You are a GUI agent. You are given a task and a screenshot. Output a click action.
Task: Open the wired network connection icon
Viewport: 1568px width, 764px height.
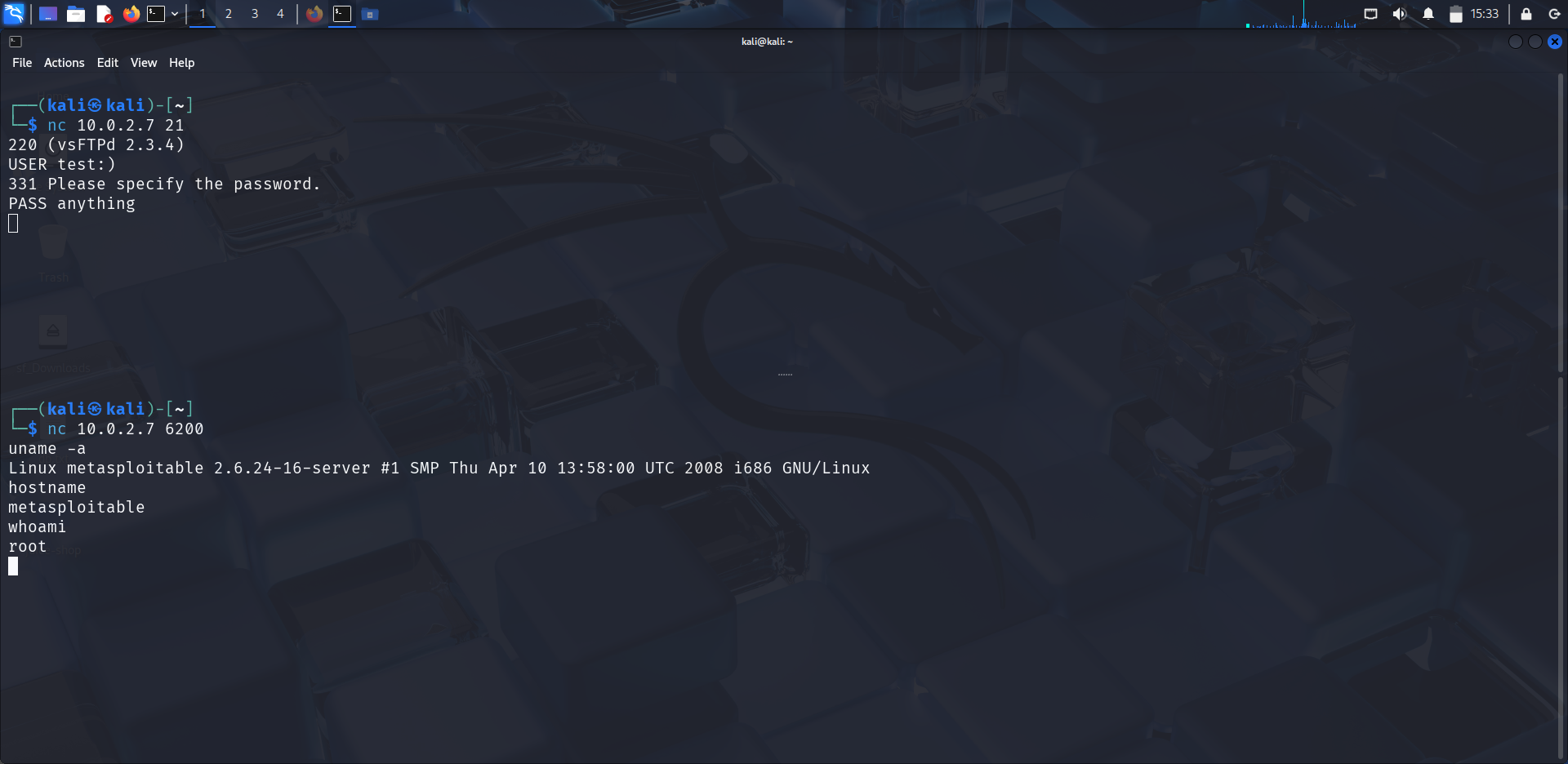[1371, 14]
